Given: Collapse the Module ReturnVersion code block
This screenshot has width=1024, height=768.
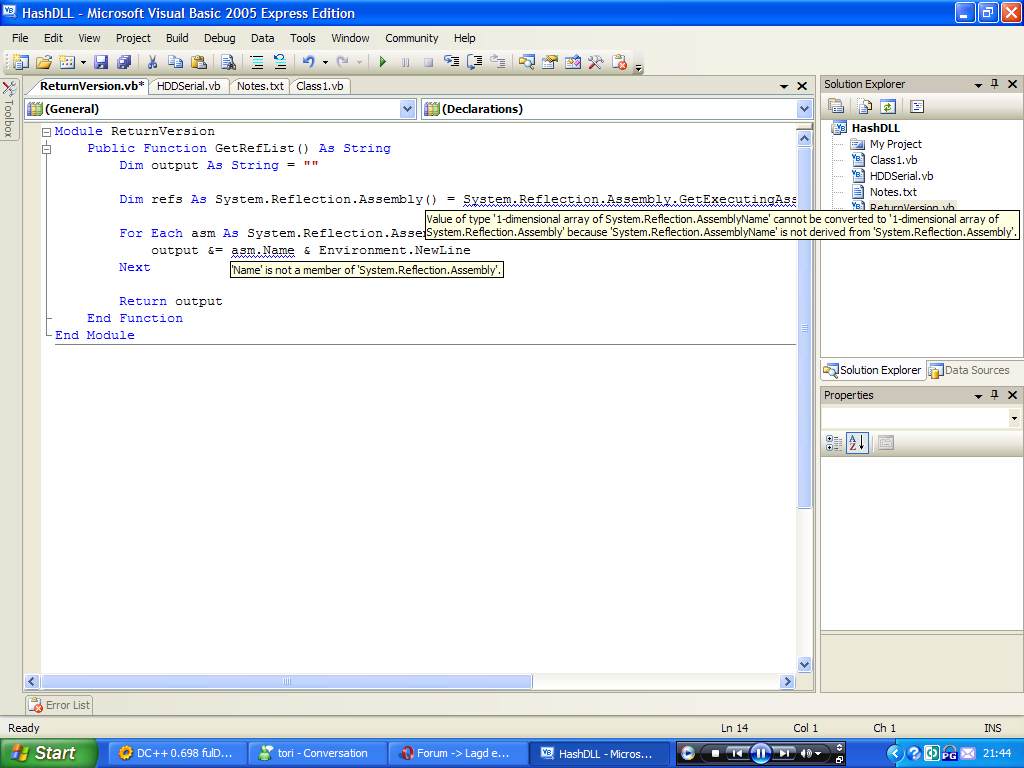Looking at the screenshot, I should coord(46,132).
